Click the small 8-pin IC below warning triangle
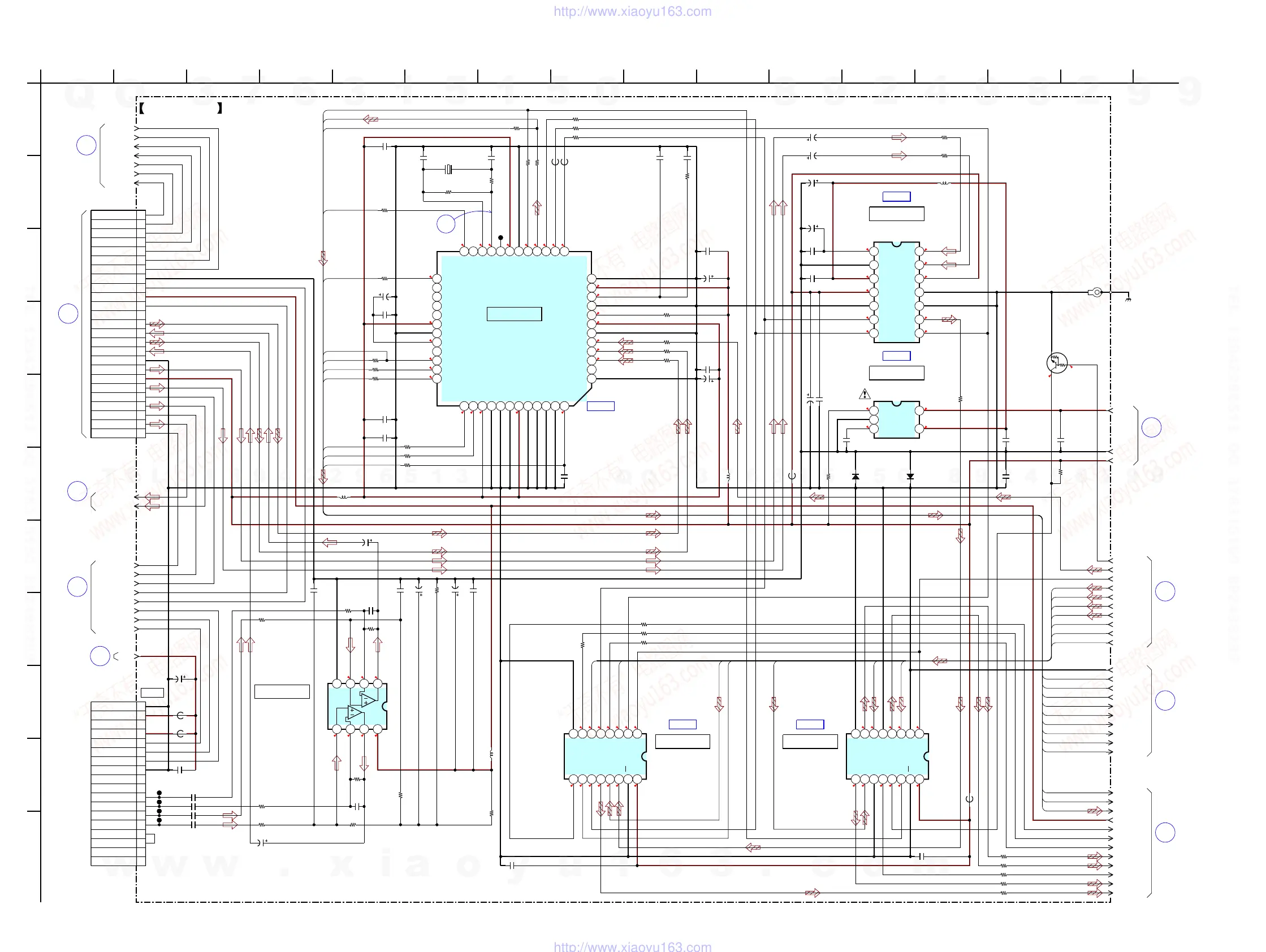This screenshot has height=952, width=1266. [x=896, y=419]
